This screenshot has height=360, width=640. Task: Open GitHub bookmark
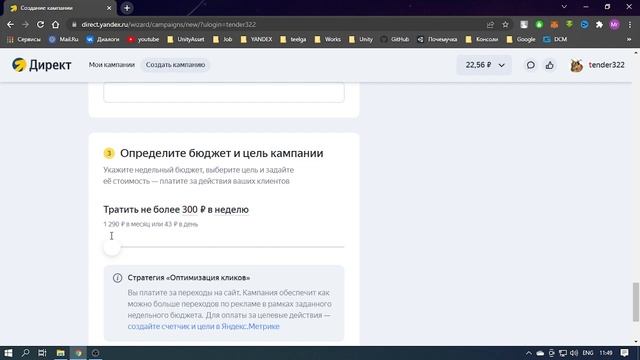point(395,39)
